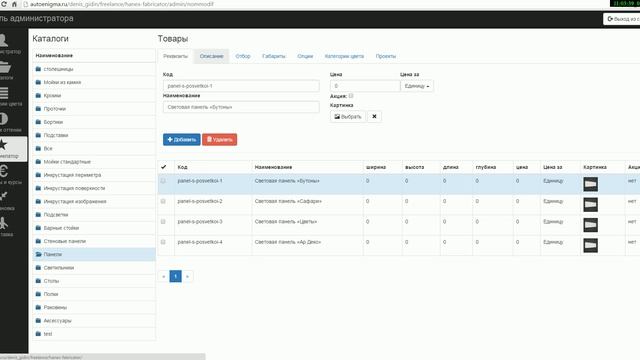Open thumbnail of Световая панель «Ар Деко» row

coord(591,245)
